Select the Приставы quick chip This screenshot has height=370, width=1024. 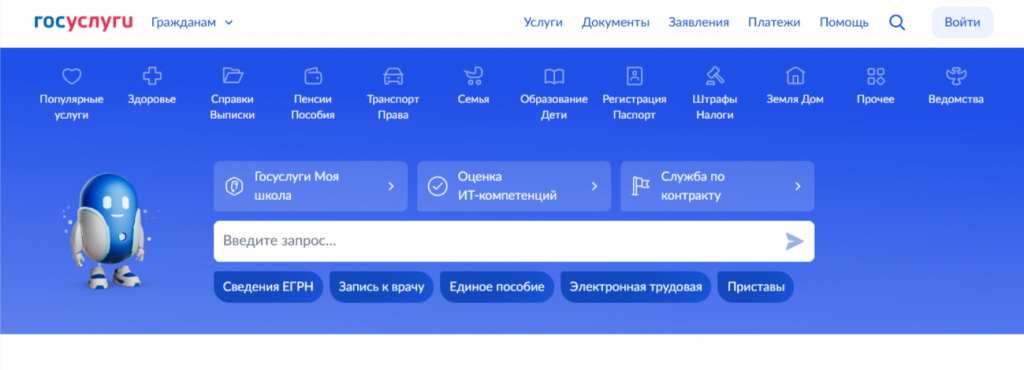coord(756,287)
